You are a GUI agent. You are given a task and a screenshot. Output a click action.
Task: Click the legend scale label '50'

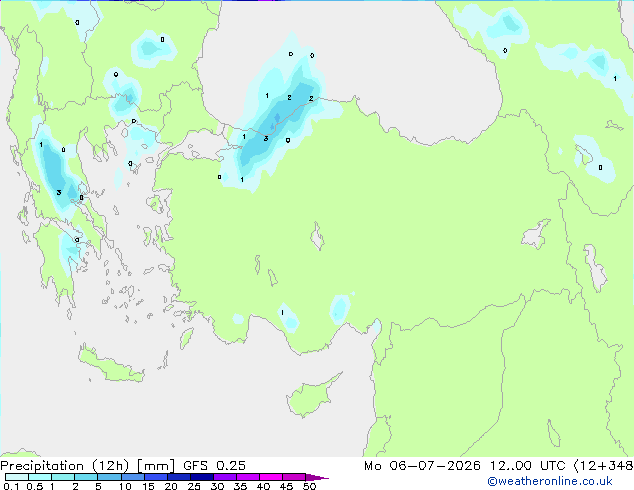[x=309, y=486]
